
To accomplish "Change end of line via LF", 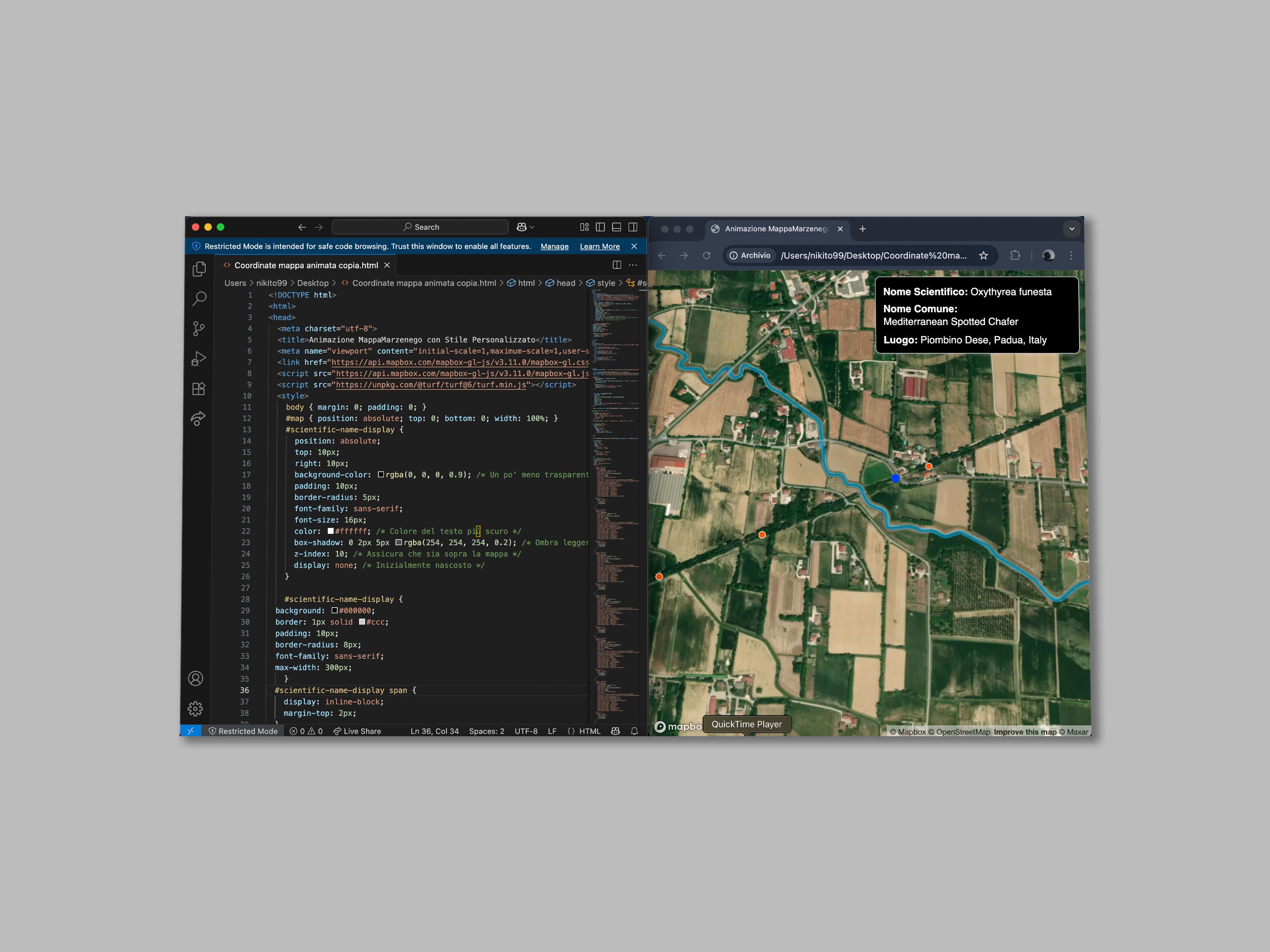I will pyautogui.click(x=552, y=731).
